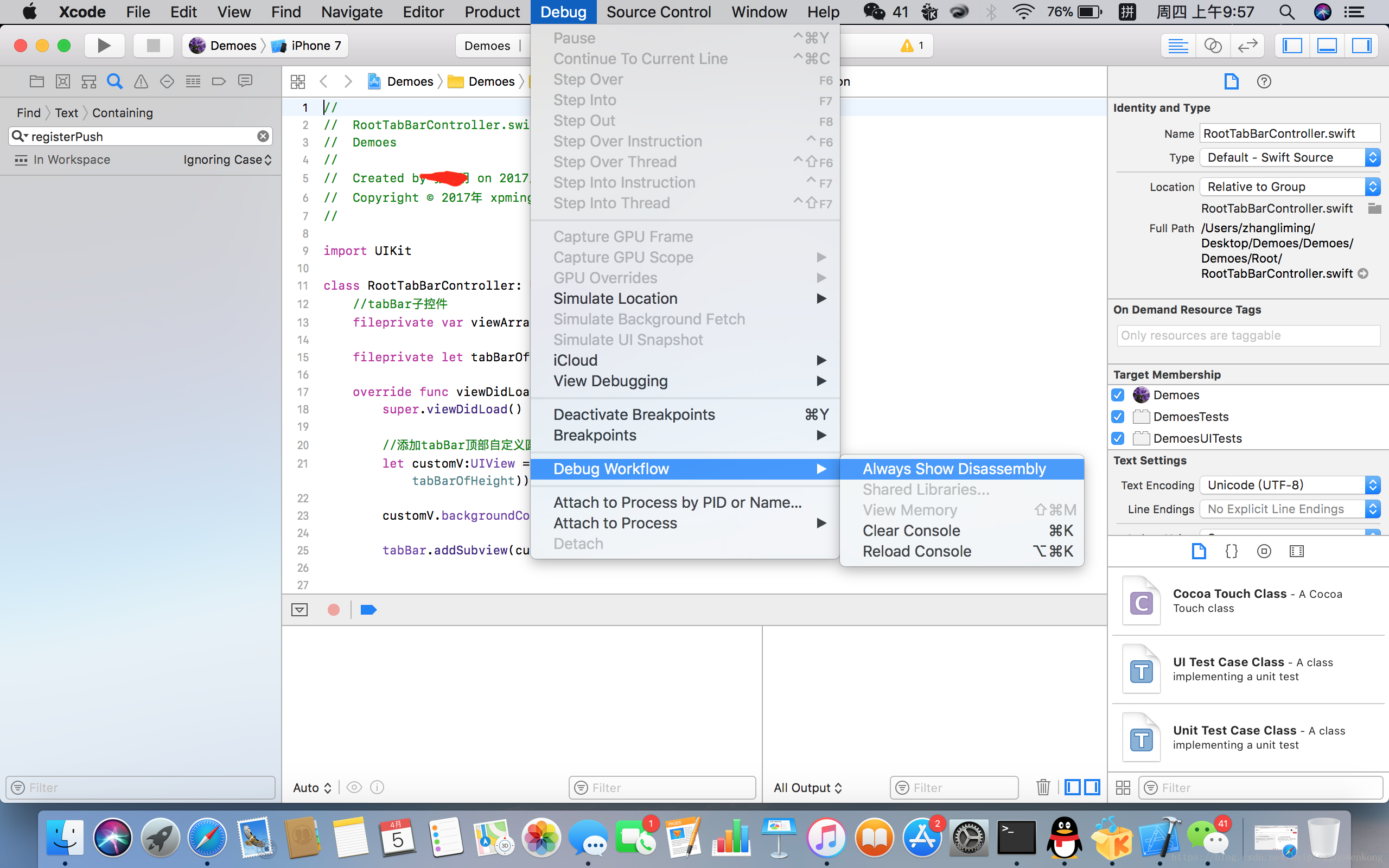
Task: Show the object library
Action: point(1264,551)
